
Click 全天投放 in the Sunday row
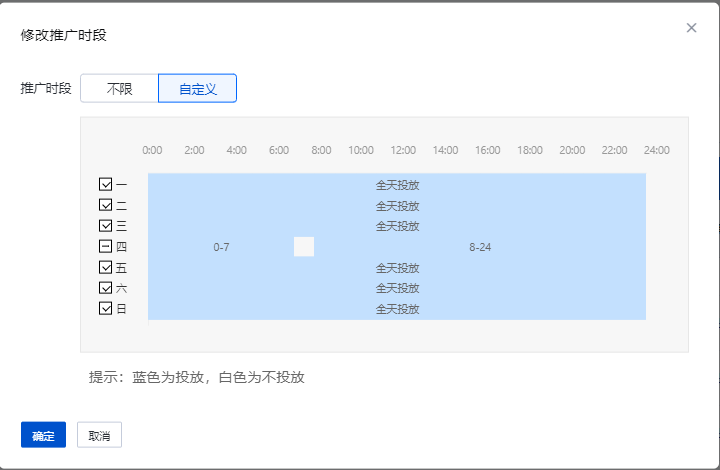398,309
